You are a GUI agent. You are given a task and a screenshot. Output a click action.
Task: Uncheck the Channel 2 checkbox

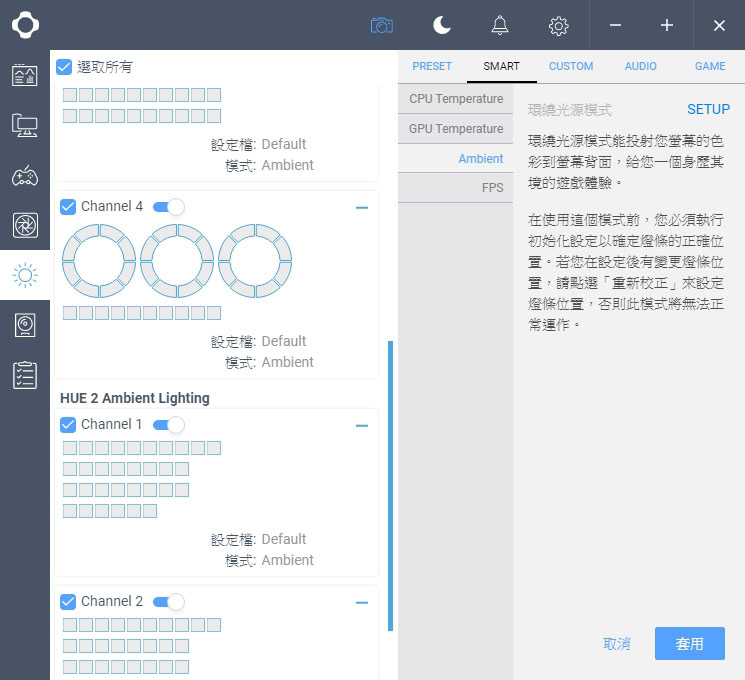tap(68, 602)
